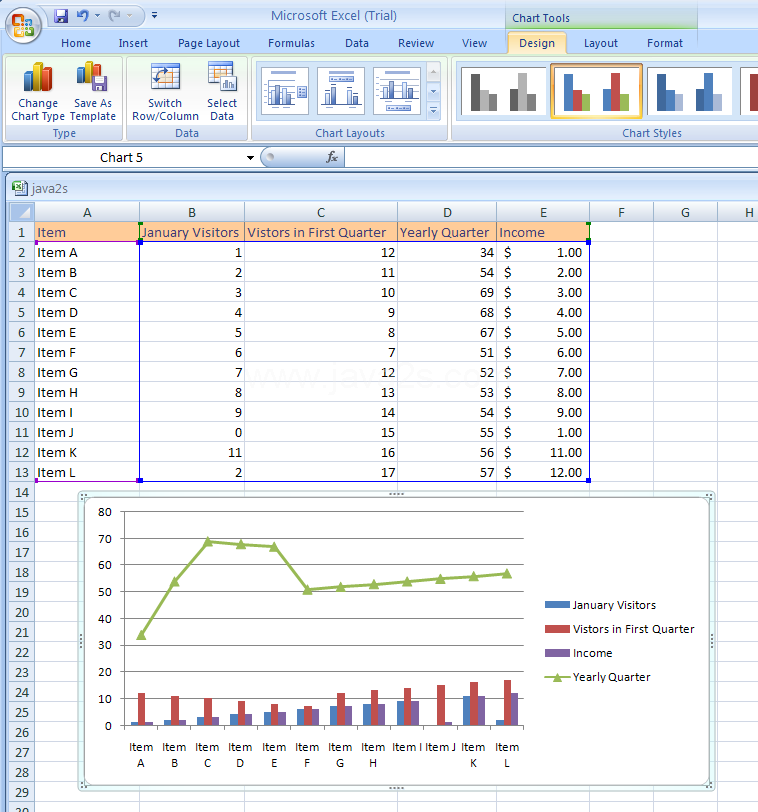Image resolution: width=758 pixels, height=812 pixels.
Task: Click the Select All corner button
Action: coord(22,212)
